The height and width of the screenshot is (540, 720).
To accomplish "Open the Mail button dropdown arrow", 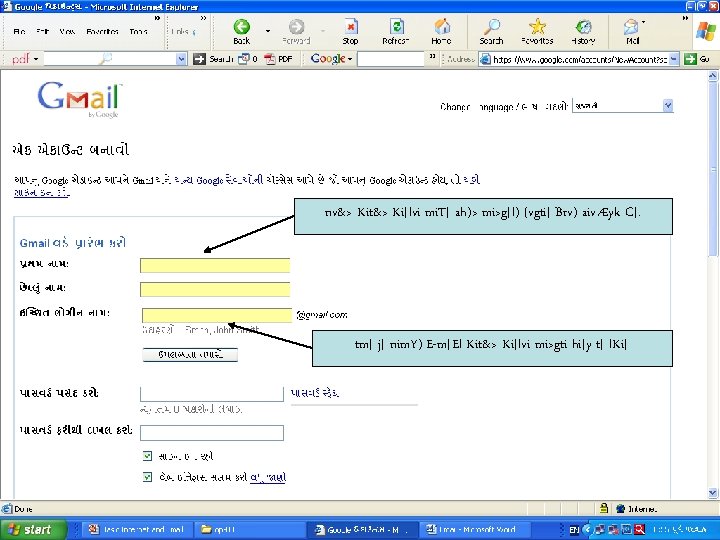I will 643,22.
